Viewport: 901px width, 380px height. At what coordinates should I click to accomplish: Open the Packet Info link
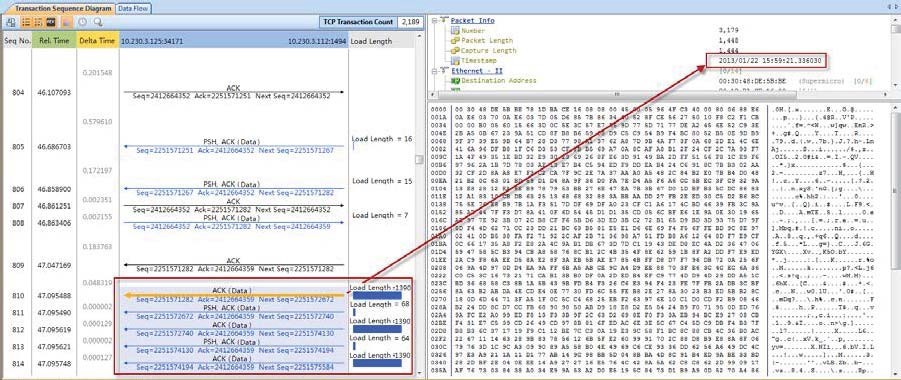click(x=472, y=20)
